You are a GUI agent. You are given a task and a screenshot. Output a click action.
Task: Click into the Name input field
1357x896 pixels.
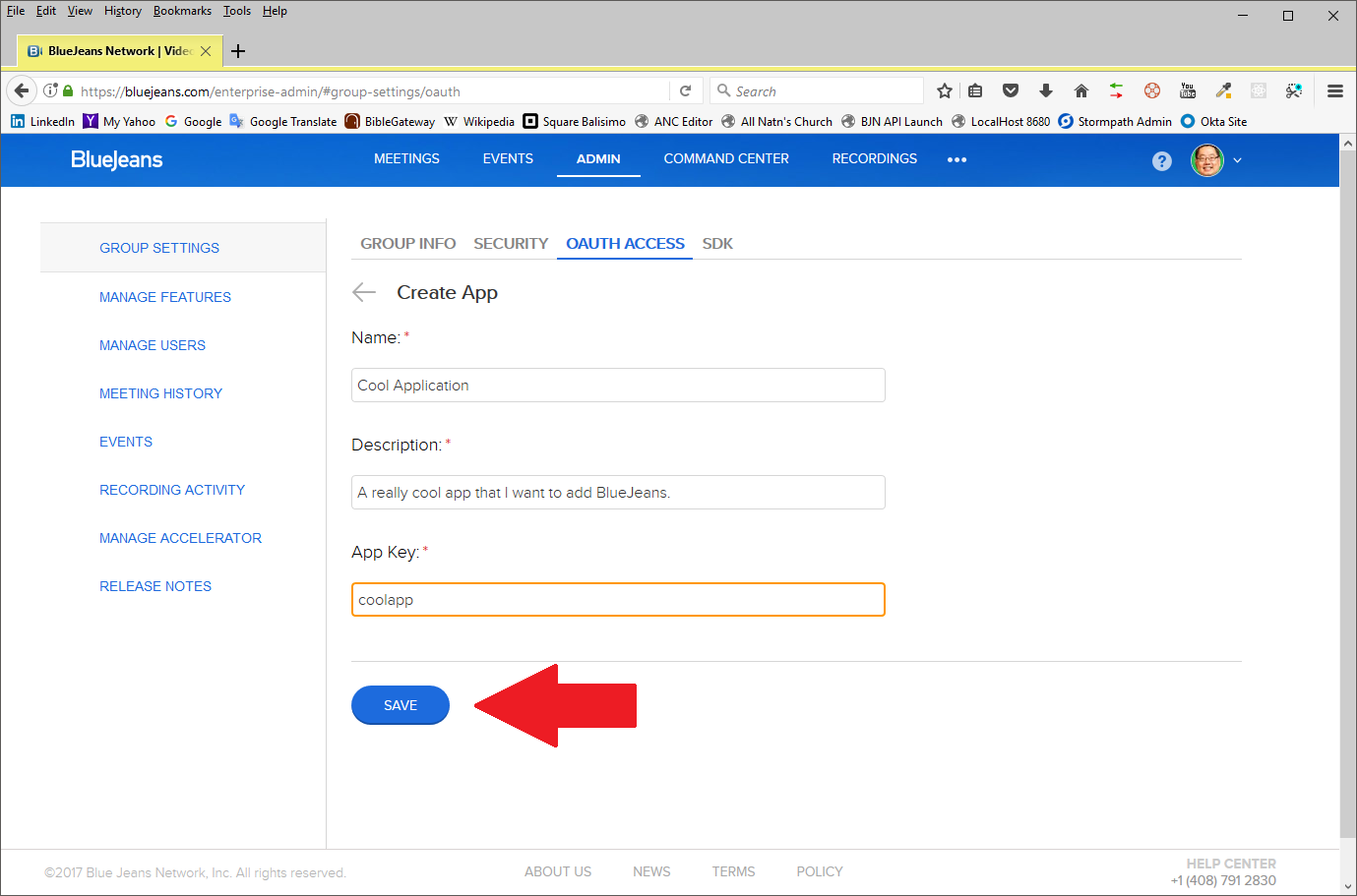tap(618, 385)
